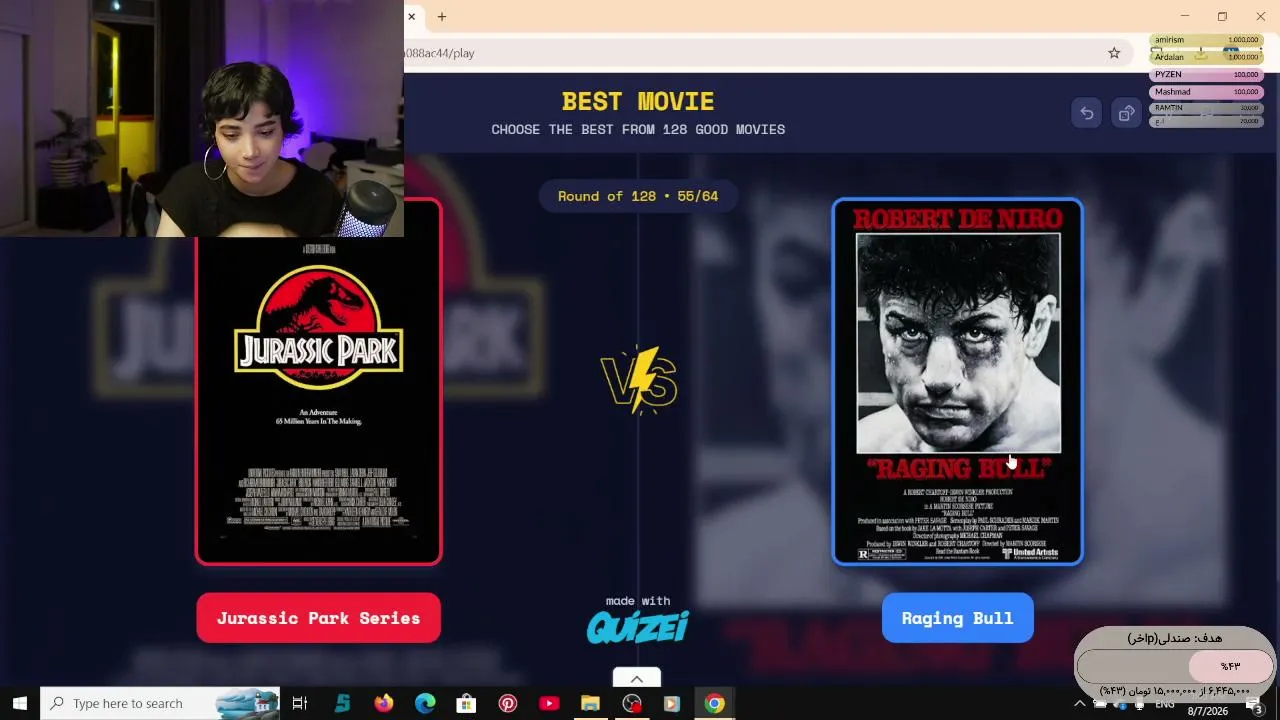Open Pinterest from the taskbar
This screenshot has width=1280, height=720.
[x=508, y=703]
